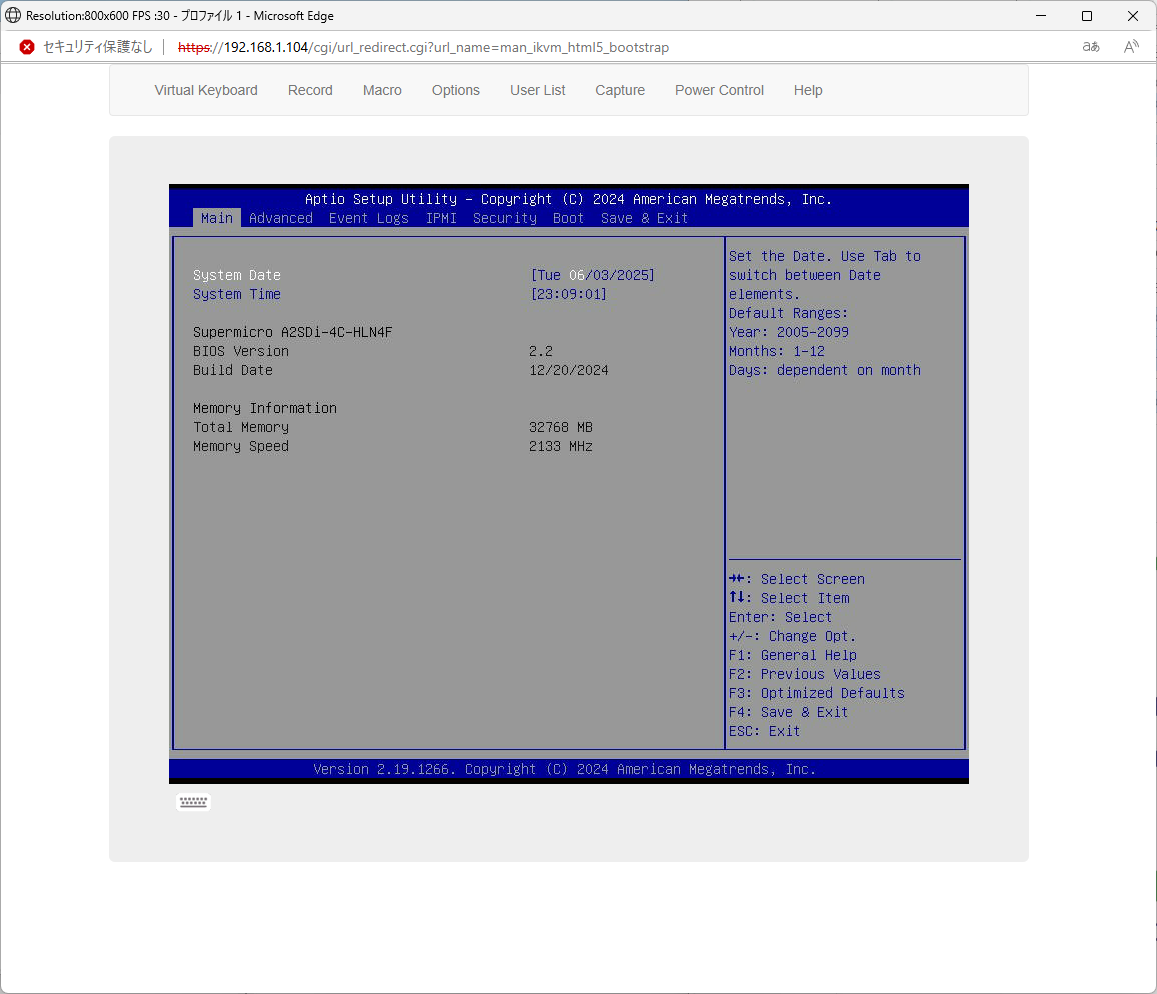Open the Power Control menu
Image resolution: width=1157 pixels, height=994 pixels.
(x=719, y=90)
